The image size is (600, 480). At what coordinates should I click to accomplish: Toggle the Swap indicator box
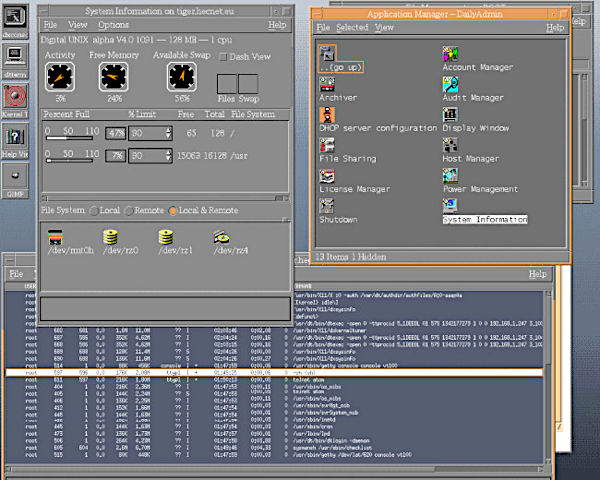point(248,84)
